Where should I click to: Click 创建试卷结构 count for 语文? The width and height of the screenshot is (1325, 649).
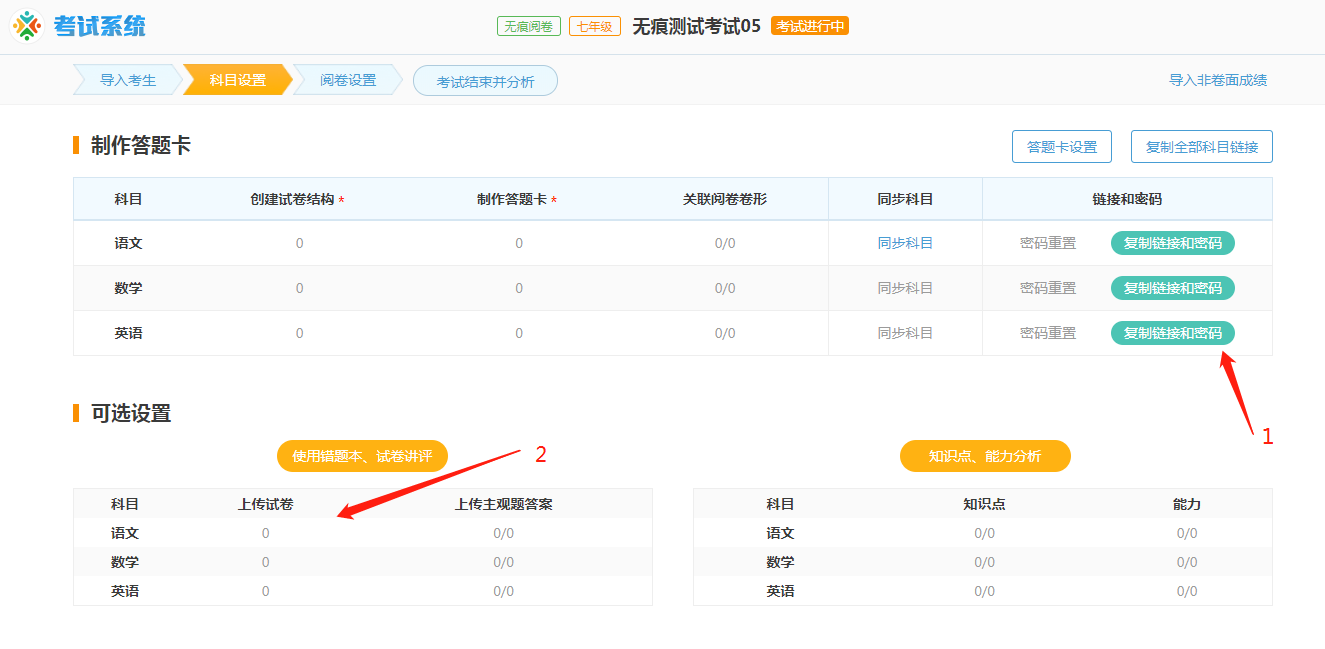299,243
